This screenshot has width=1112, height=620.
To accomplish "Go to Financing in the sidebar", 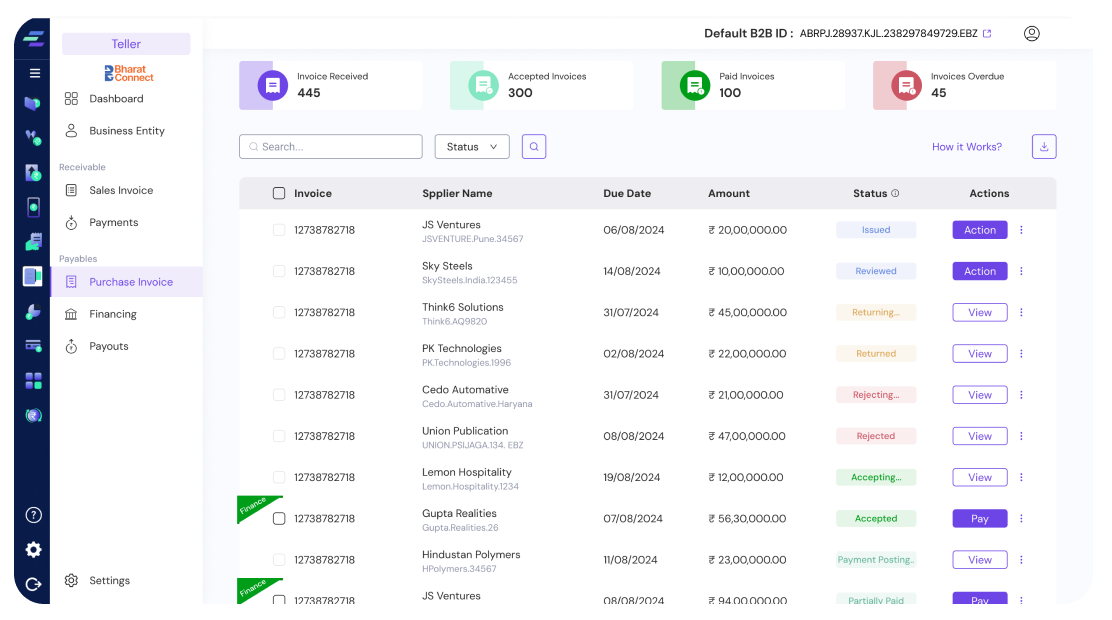I will (112, 314).
